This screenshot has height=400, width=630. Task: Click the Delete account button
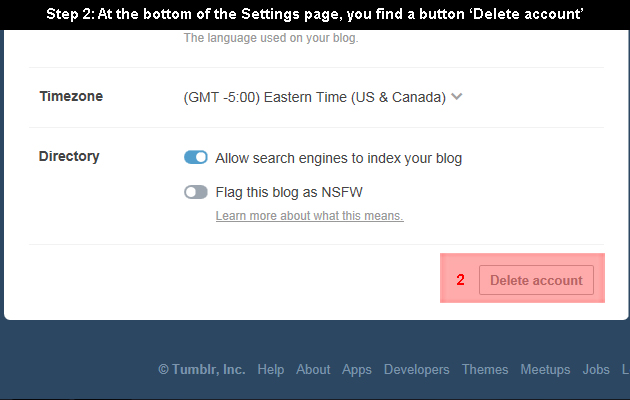(x=536, y=280)
